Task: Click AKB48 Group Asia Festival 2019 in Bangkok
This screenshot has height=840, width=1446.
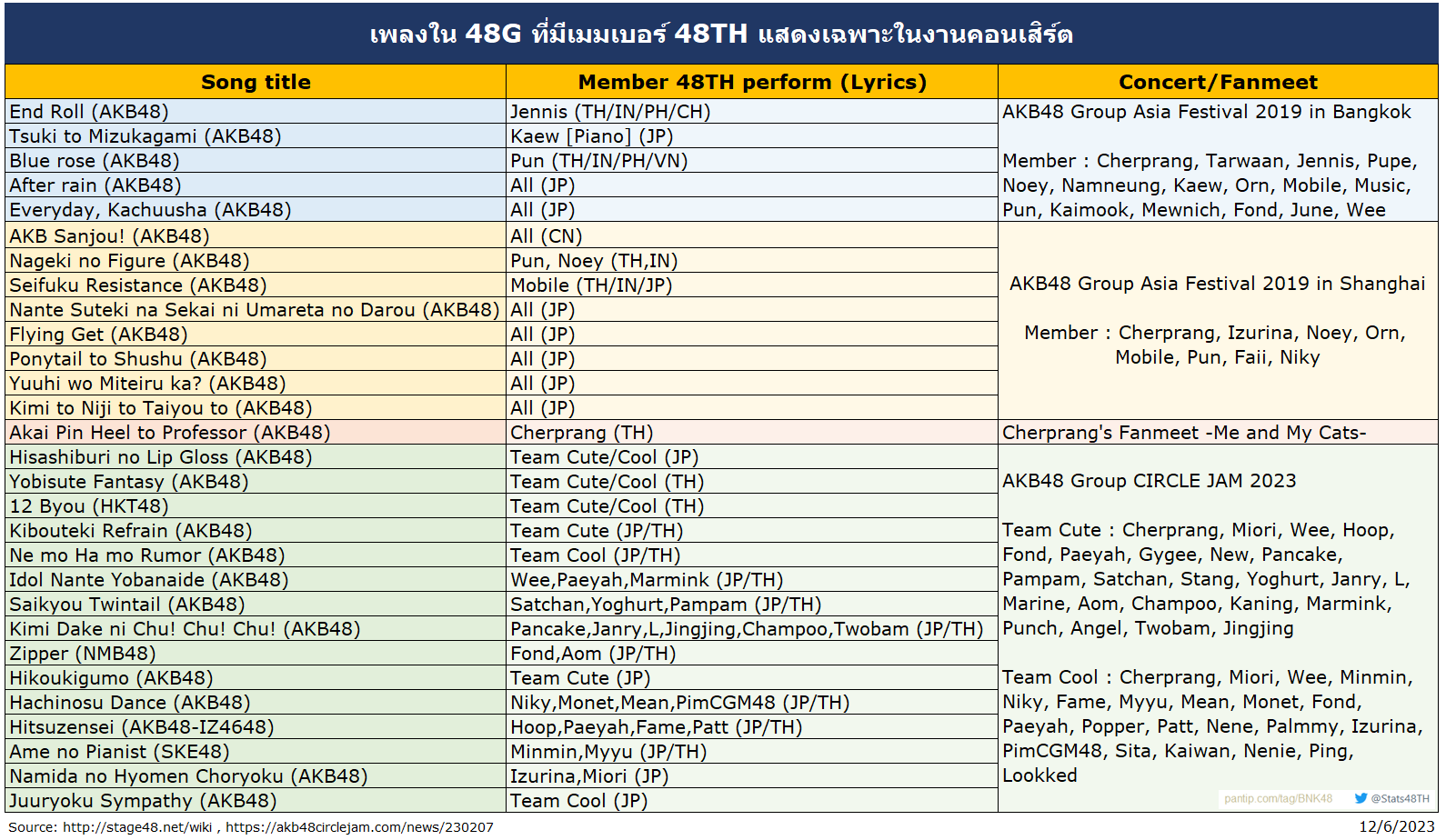Action: [x=1207, y=112]
